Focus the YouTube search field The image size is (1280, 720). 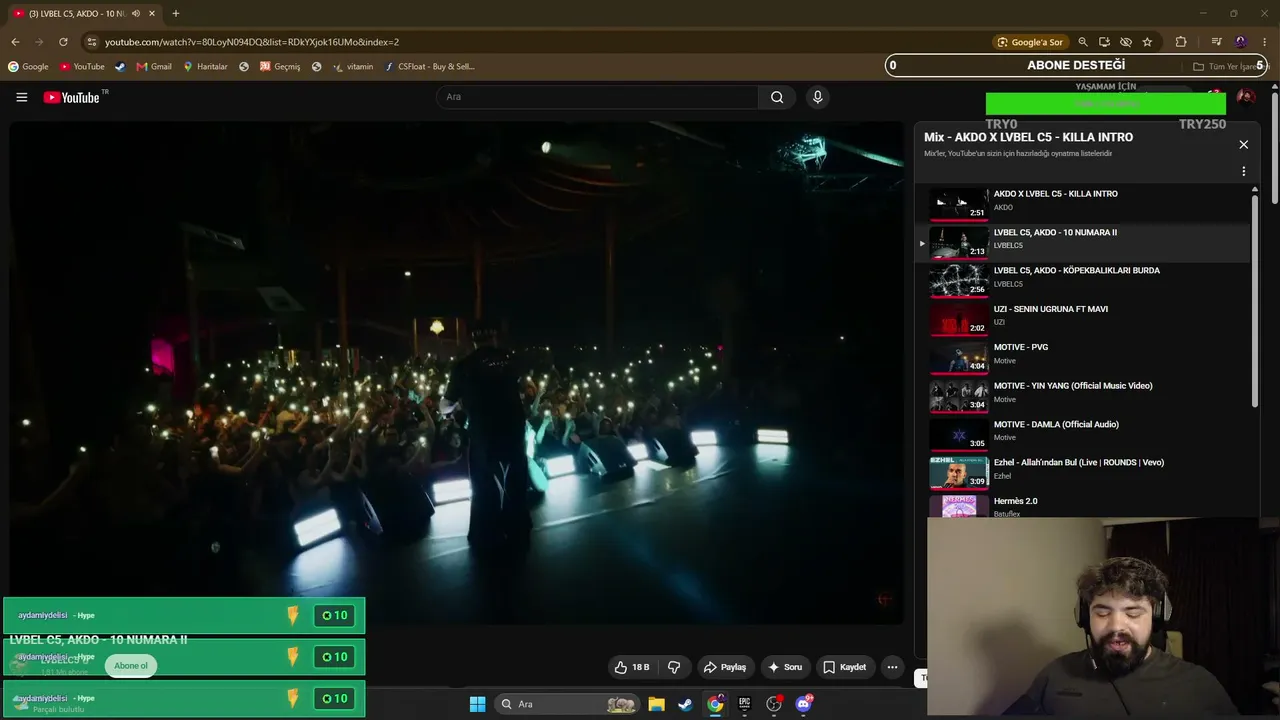[597, 97]
